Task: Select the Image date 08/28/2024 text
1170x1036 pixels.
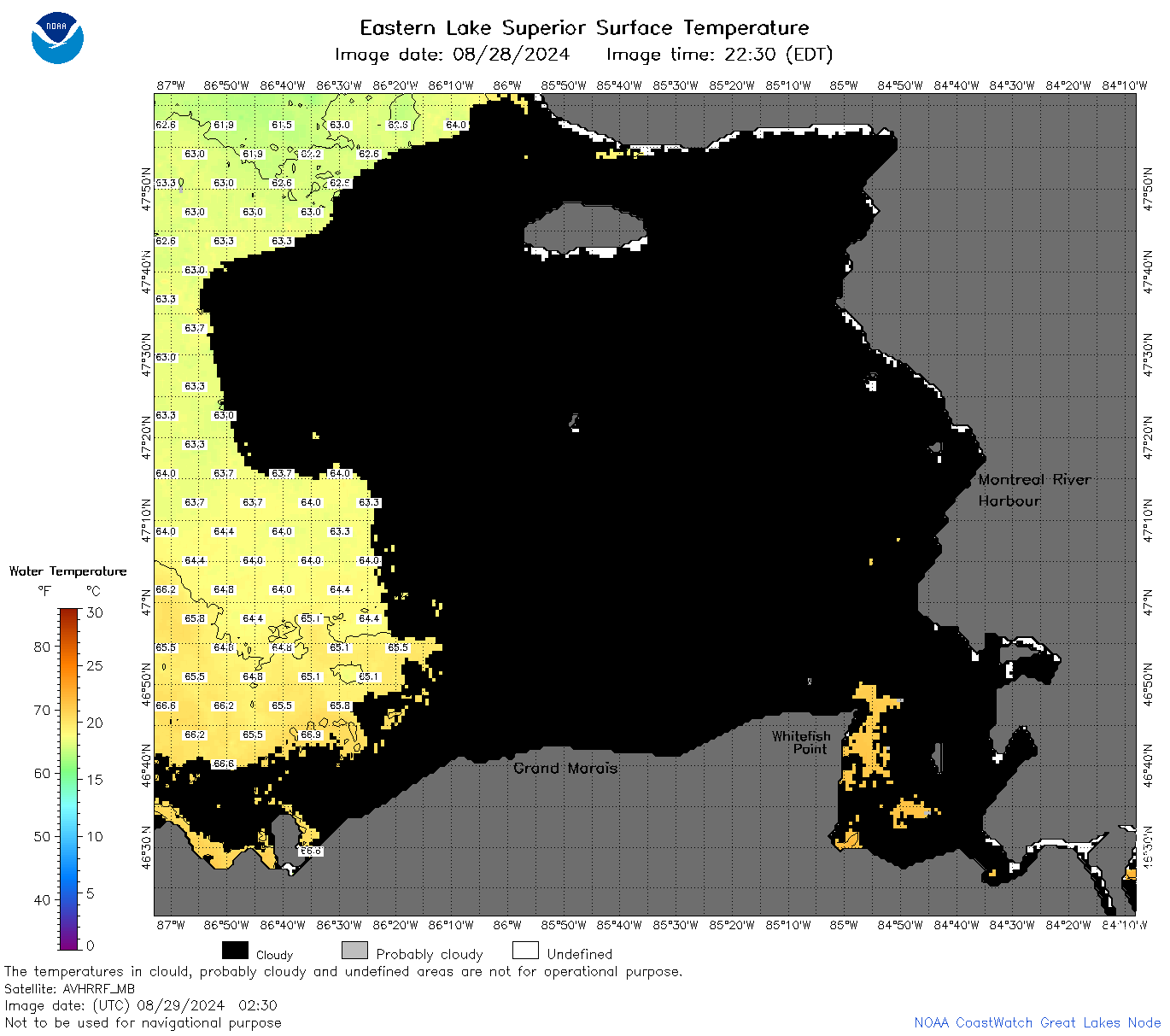Action: pos(452,55)
